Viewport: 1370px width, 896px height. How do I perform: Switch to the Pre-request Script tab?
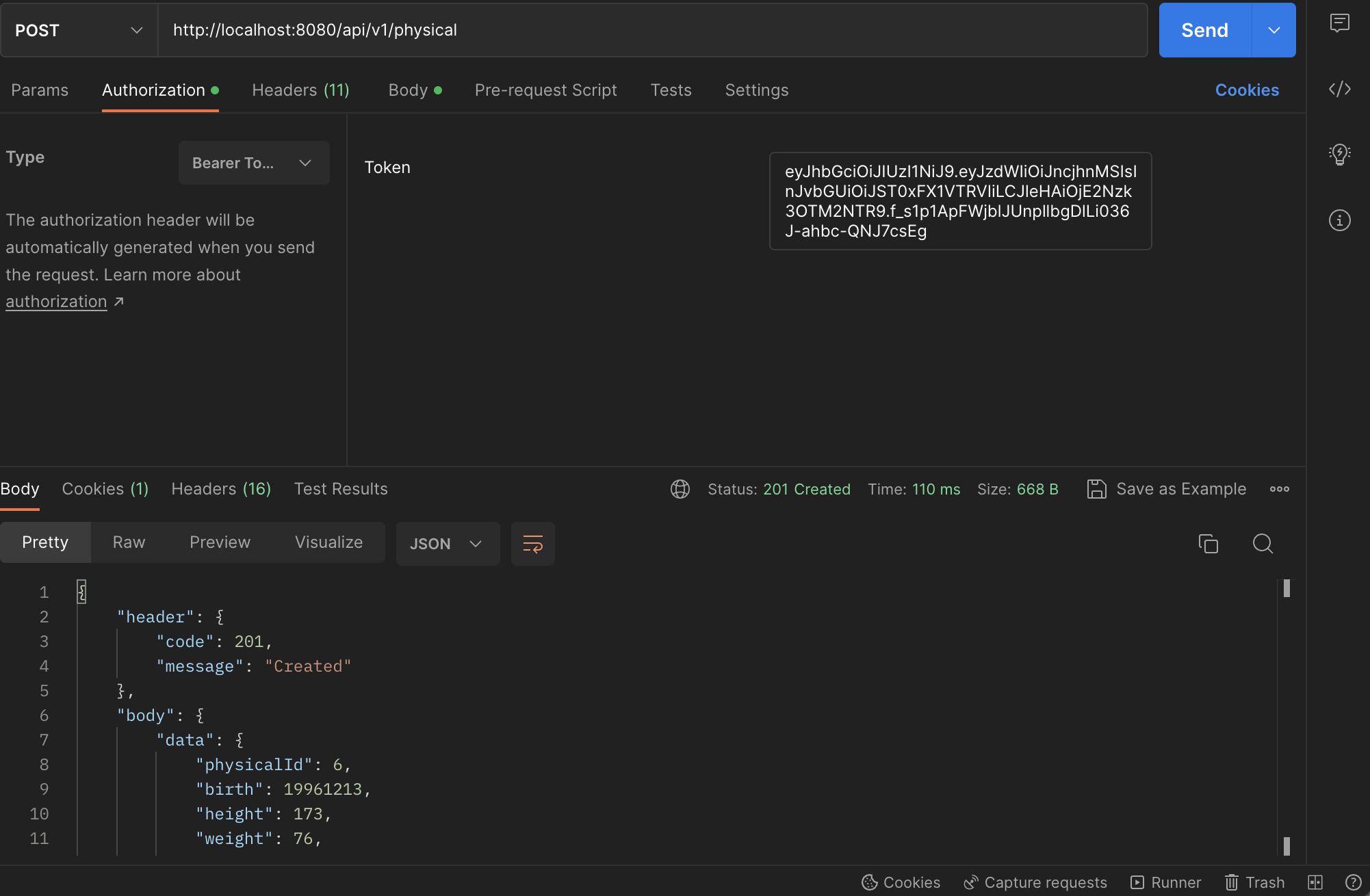pos(545,90)
